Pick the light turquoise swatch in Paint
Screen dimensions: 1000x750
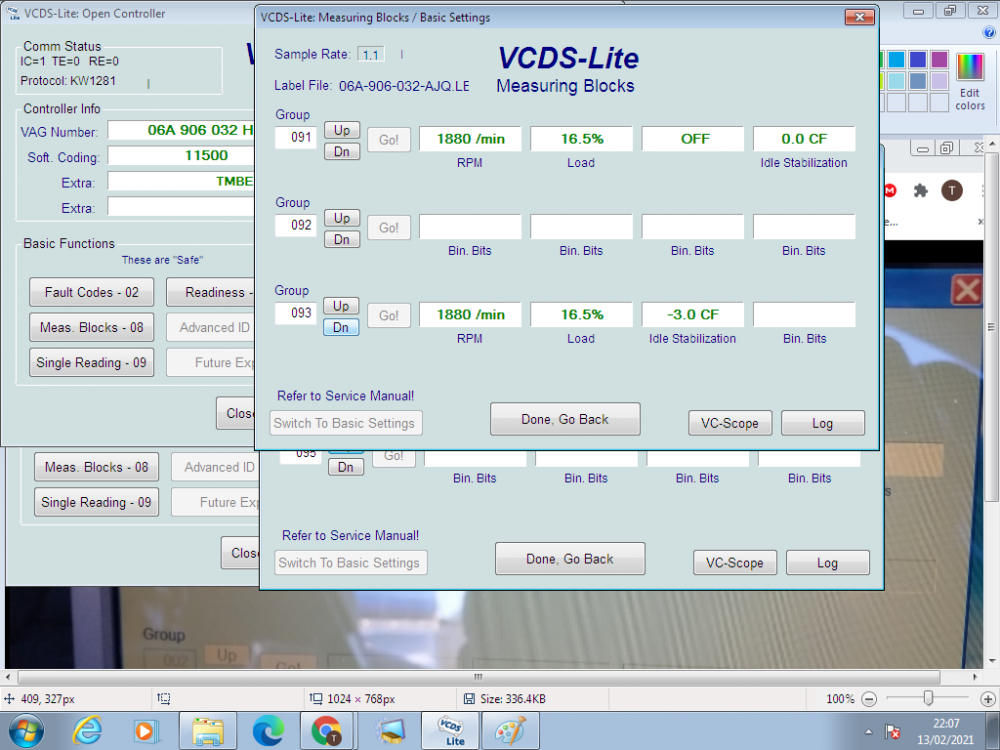tap(897, 81)
